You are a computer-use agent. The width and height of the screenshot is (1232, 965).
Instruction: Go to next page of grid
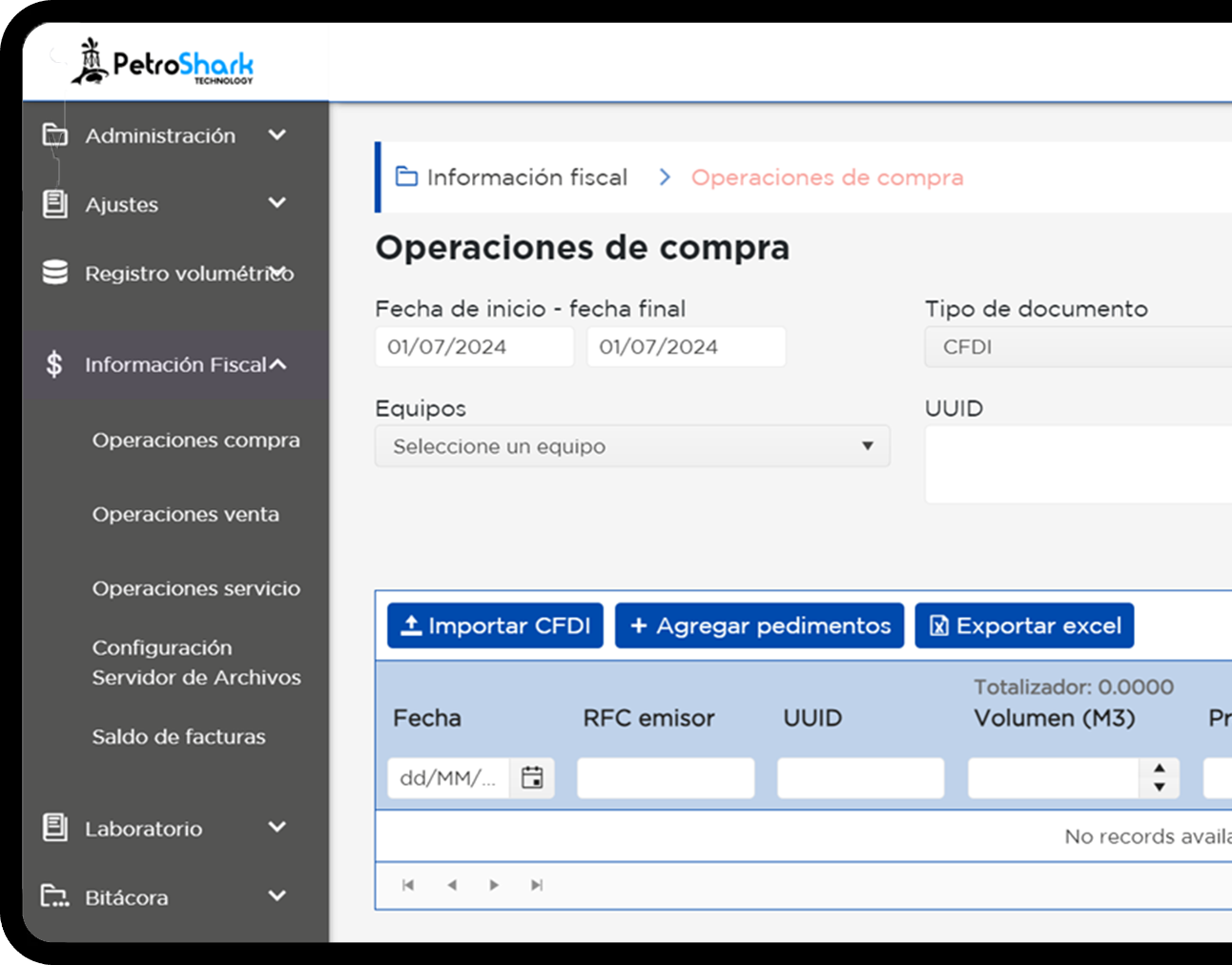494,885
